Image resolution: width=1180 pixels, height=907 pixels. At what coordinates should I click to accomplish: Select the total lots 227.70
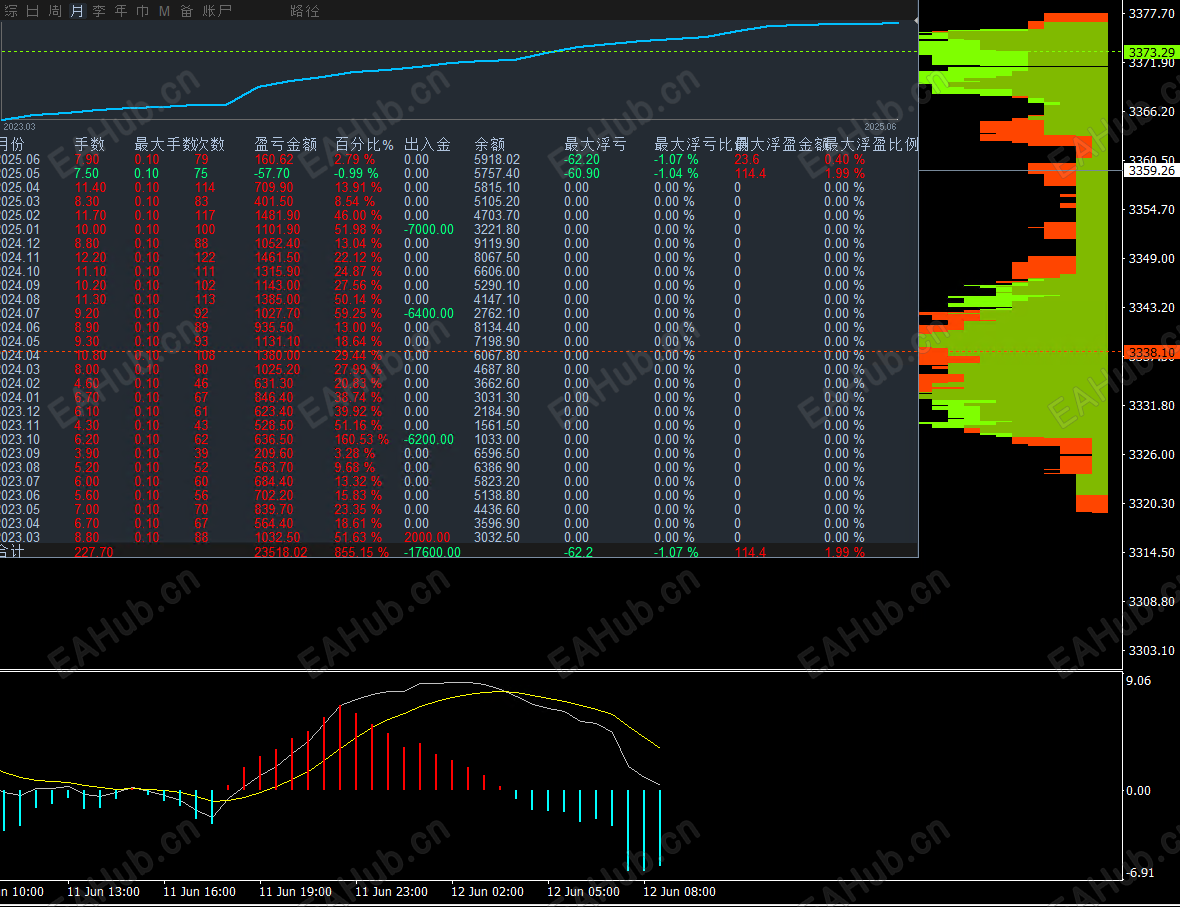(93, 552)
